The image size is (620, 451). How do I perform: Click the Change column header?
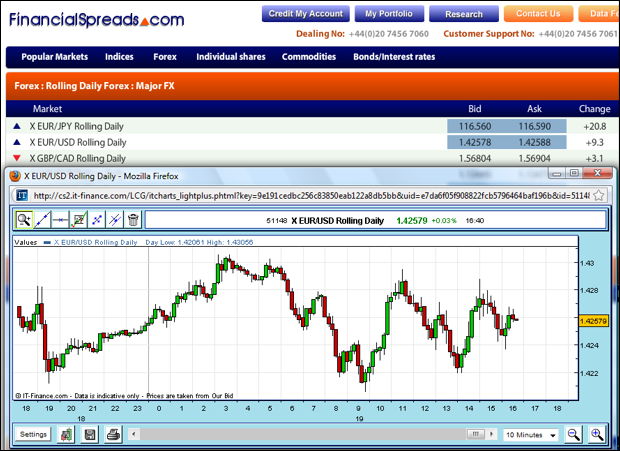pos(595,109)
